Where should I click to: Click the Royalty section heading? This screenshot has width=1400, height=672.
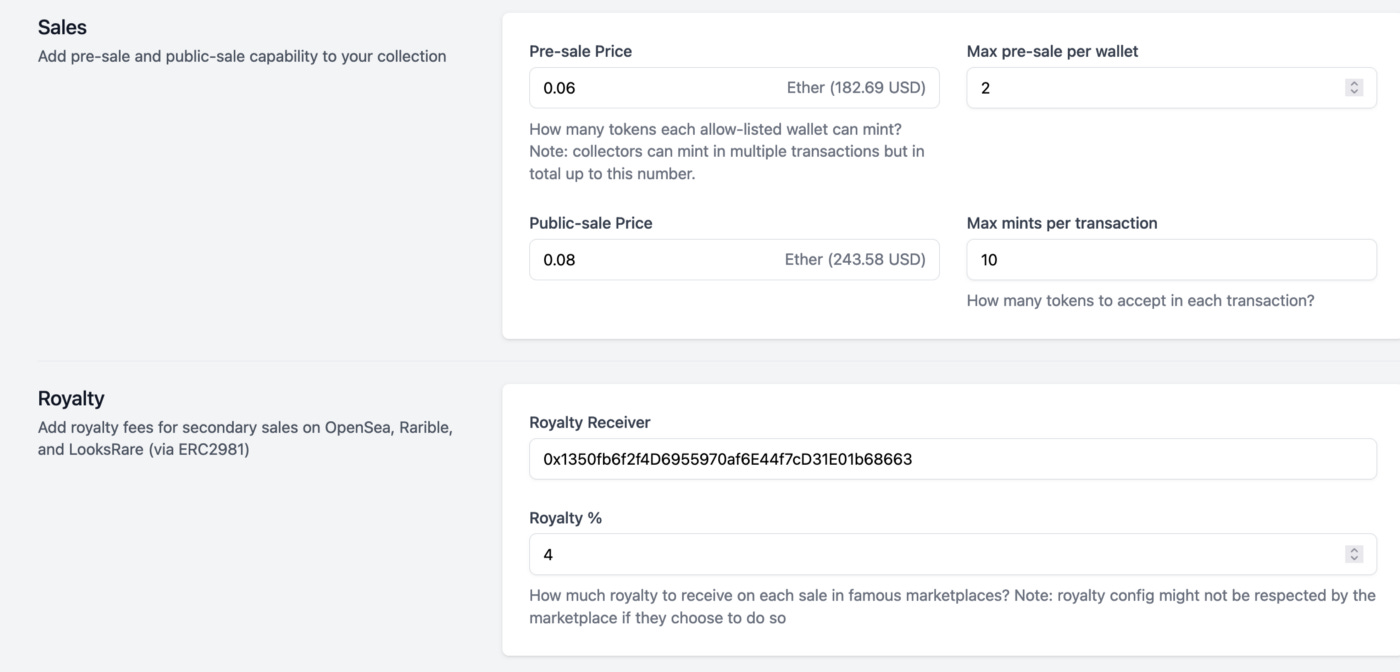click(71, 398)
